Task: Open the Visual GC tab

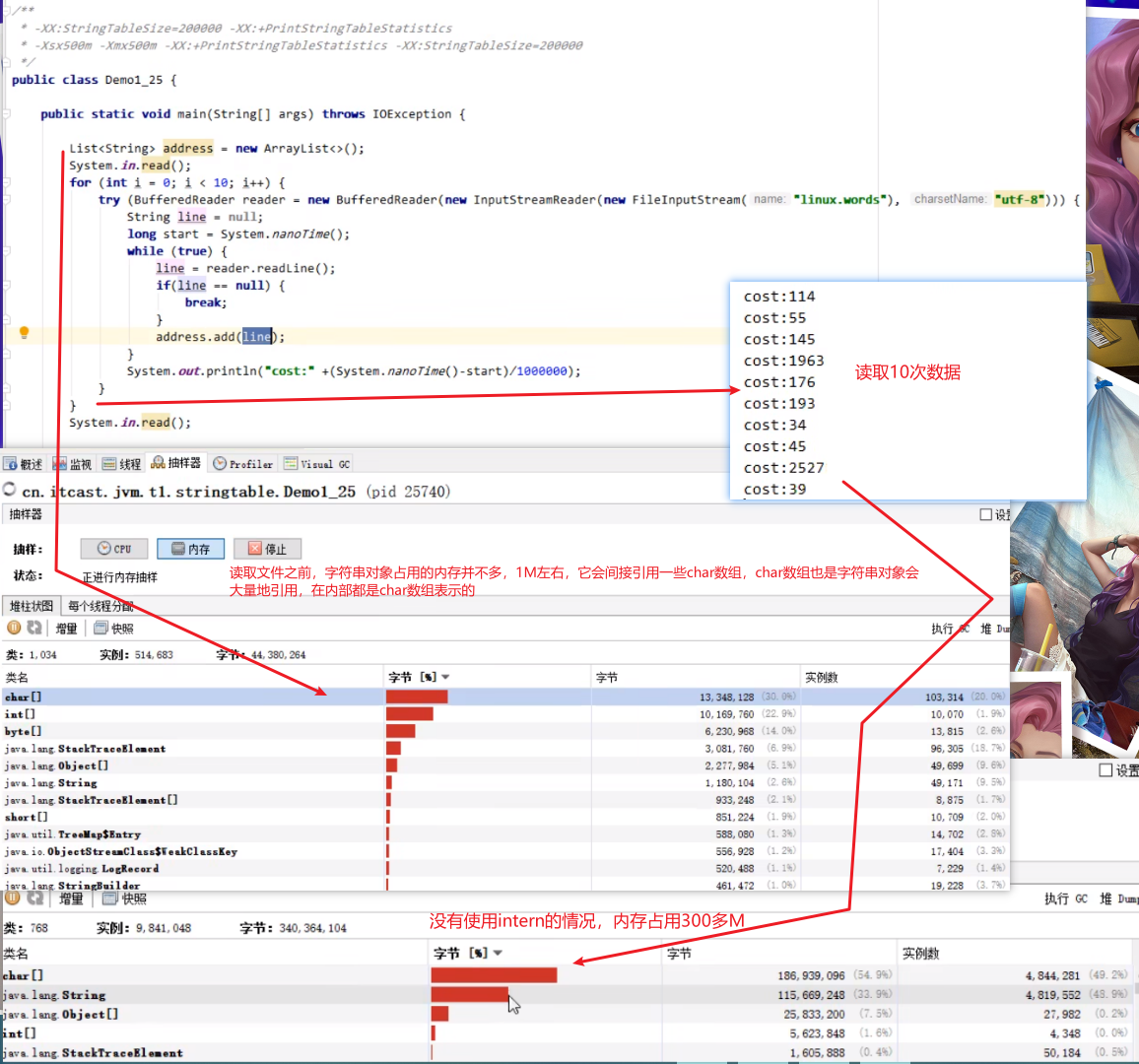Action: [317, 464]
